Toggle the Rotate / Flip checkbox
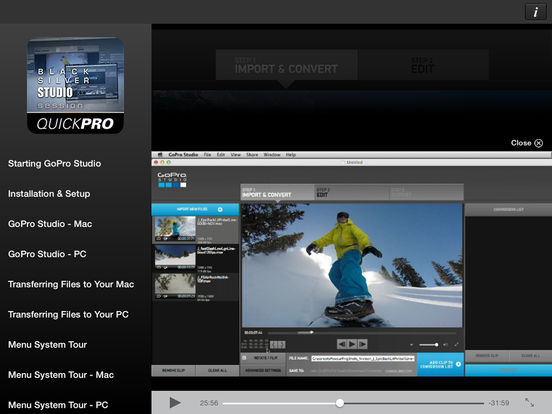The image size is (552, 414). click(x=244, y=358)
